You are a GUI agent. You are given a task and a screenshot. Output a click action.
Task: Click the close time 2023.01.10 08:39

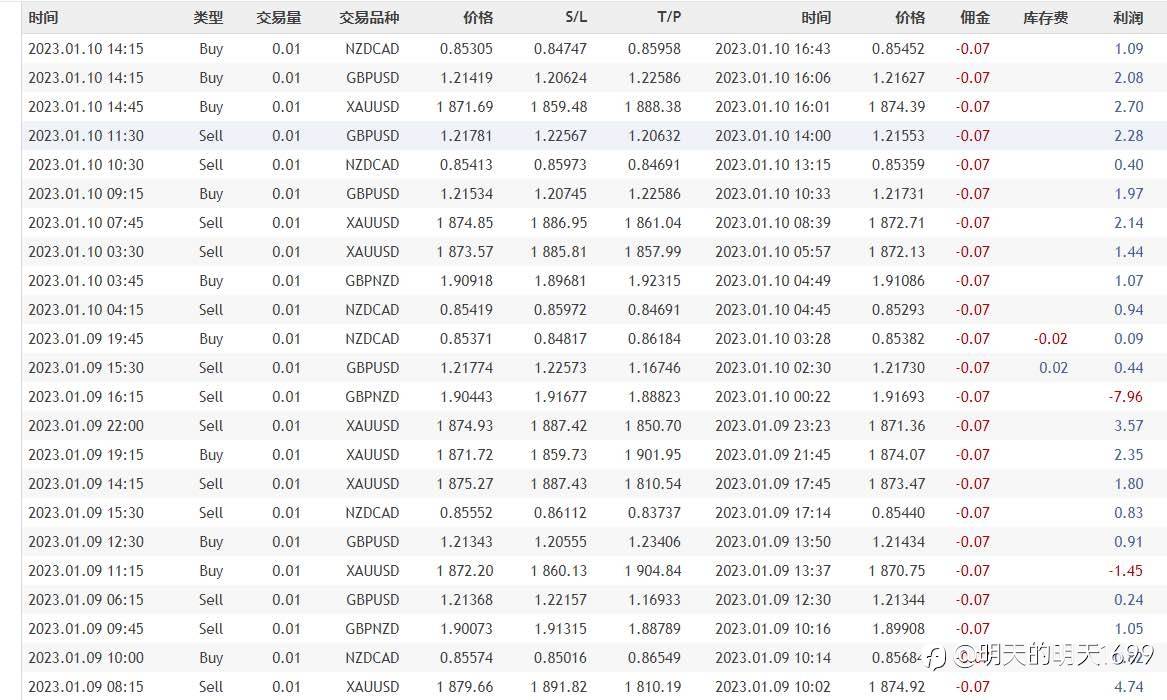tap(773, 223)
